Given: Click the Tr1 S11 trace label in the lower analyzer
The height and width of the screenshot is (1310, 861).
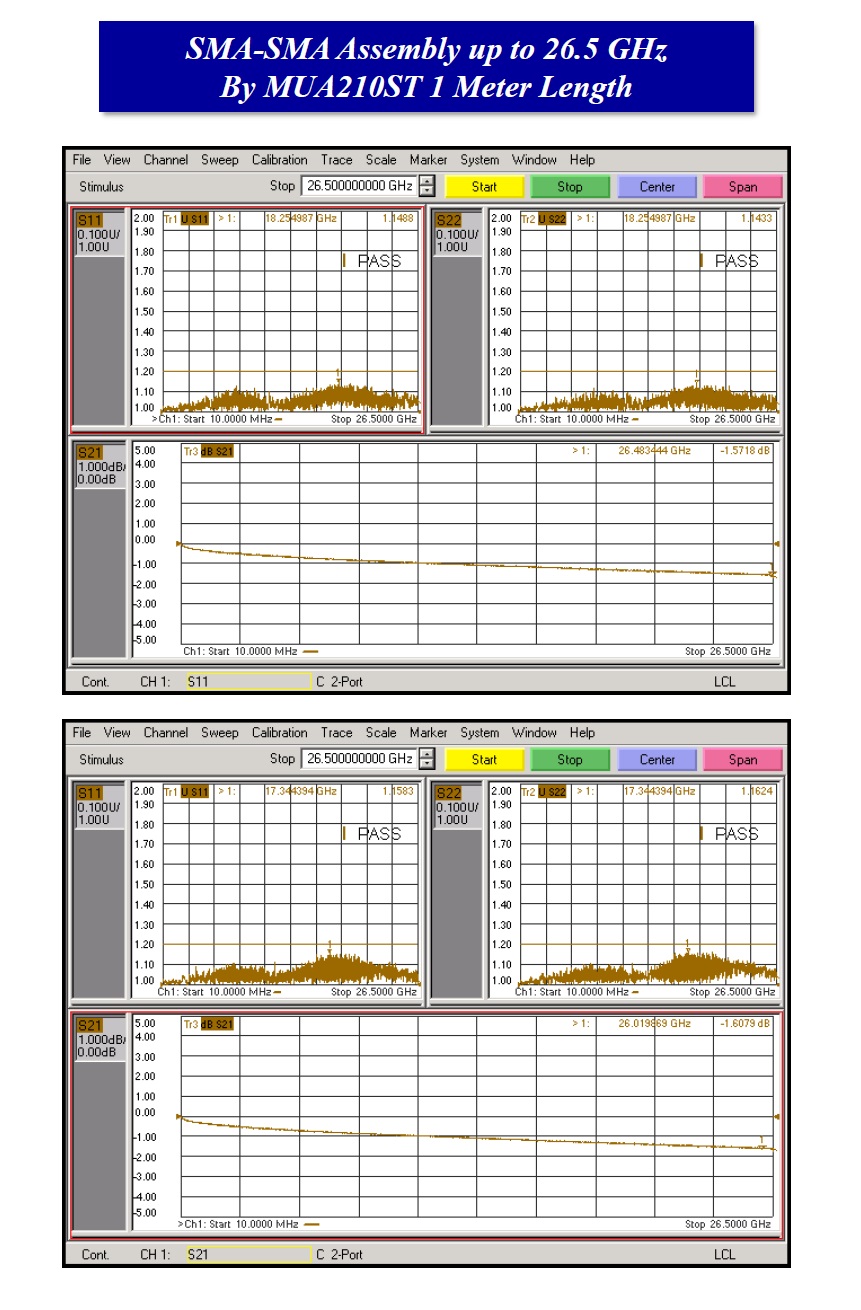Looking at the screenshot, I should pos(186,792).
